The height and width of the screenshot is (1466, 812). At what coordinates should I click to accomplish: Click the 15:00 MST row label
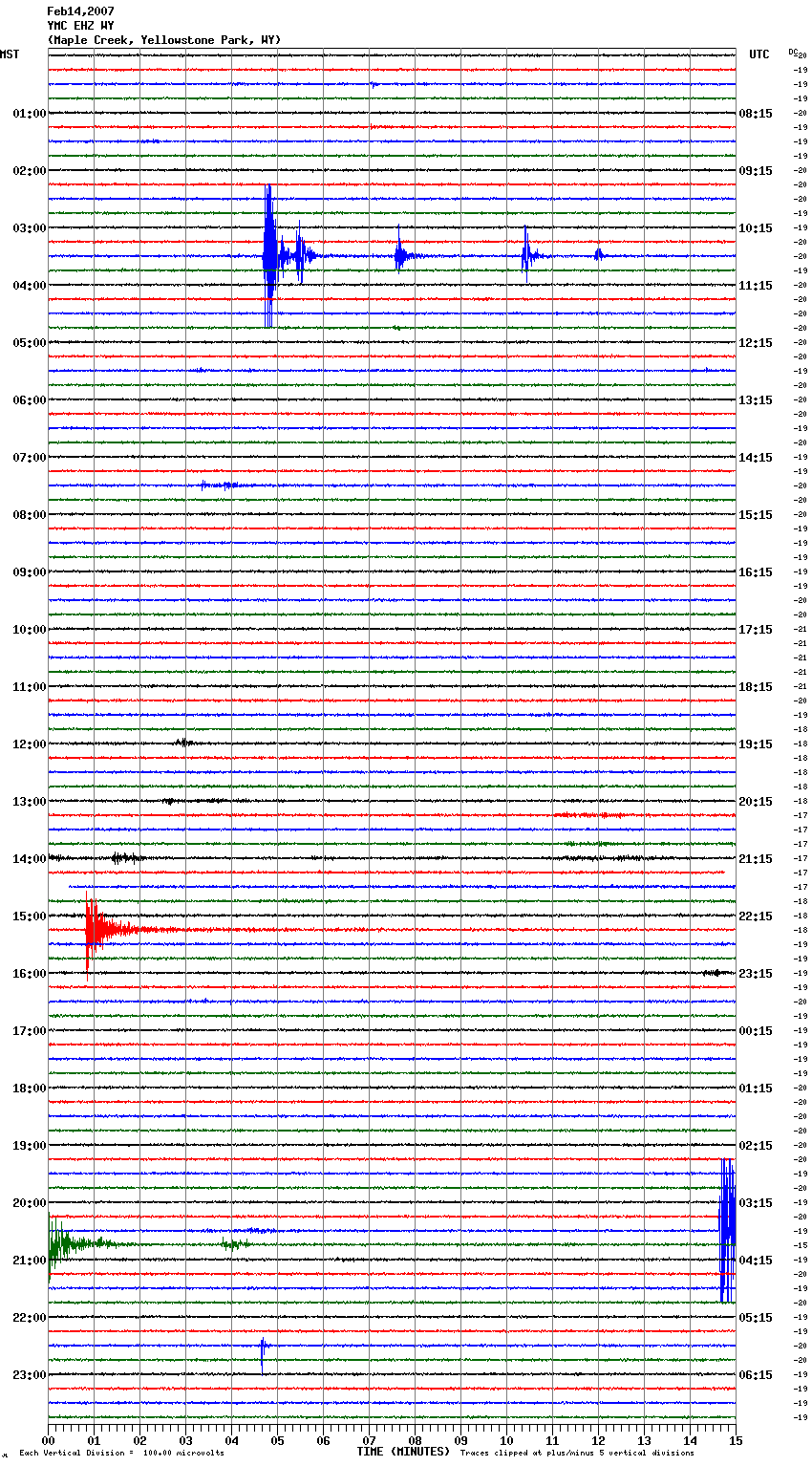[30, 916]
